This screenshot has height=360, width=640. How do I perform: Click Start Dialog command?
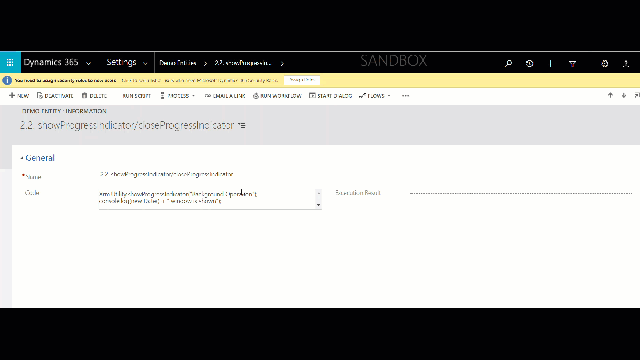(x=331, y=96)
